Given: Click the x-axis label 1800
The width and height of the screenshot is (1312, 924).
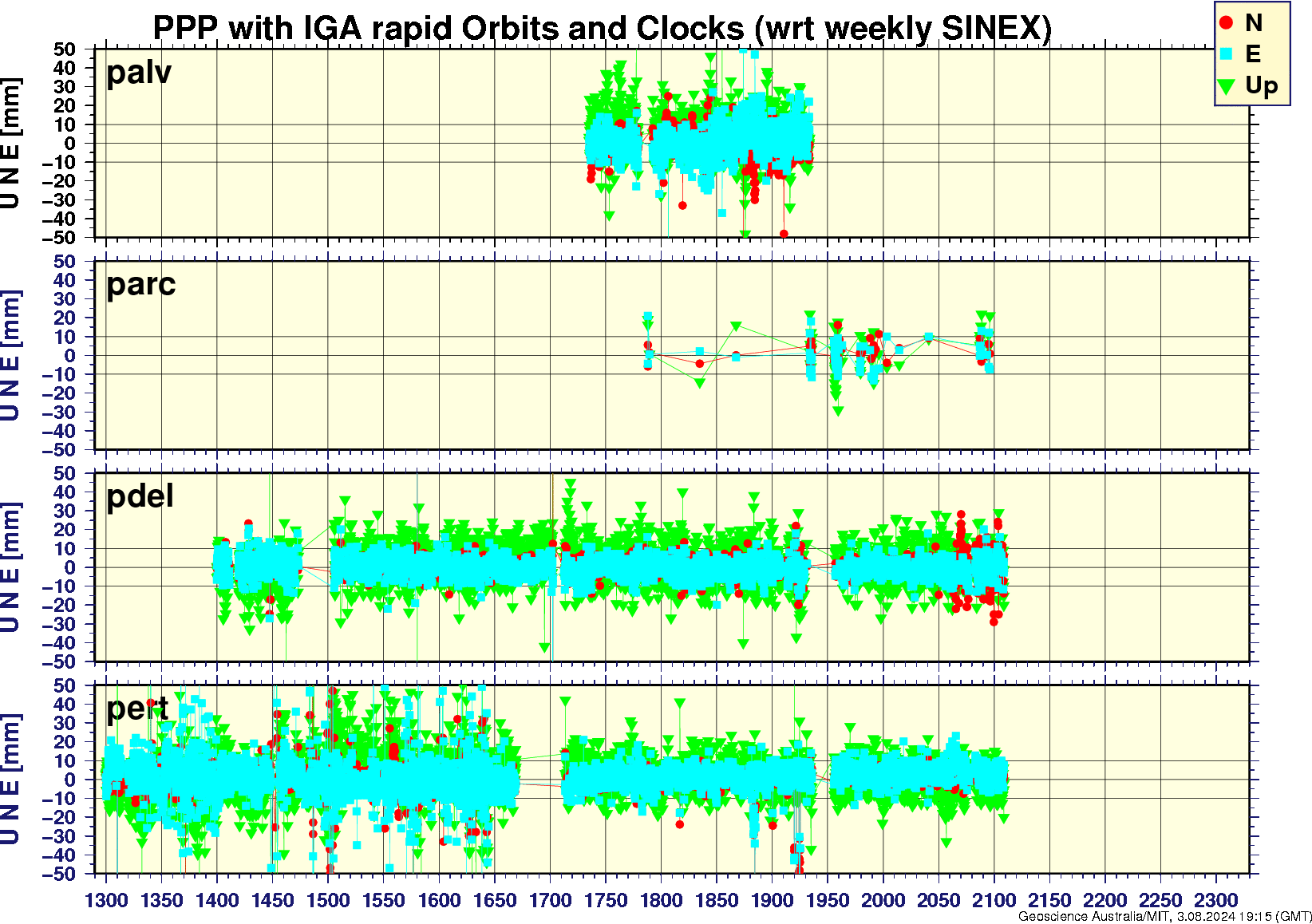Looking at the screenshot, I should click(661, 900).
